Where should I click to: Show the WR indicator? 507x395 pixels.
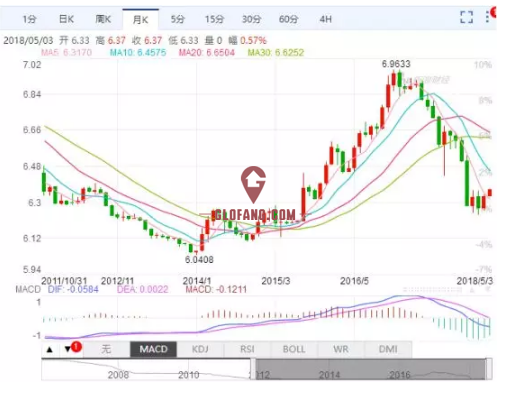coord(341,349)
